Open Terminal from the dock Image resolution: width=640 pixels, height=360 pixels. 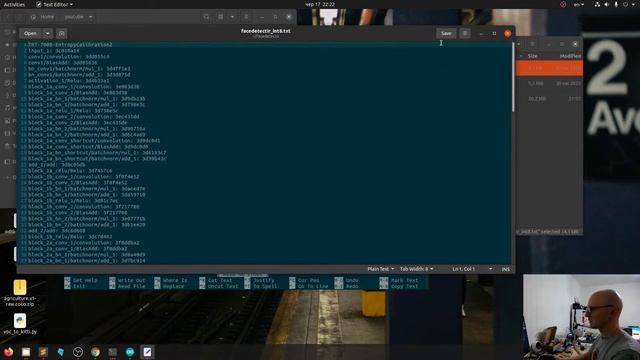coord(113,352)
